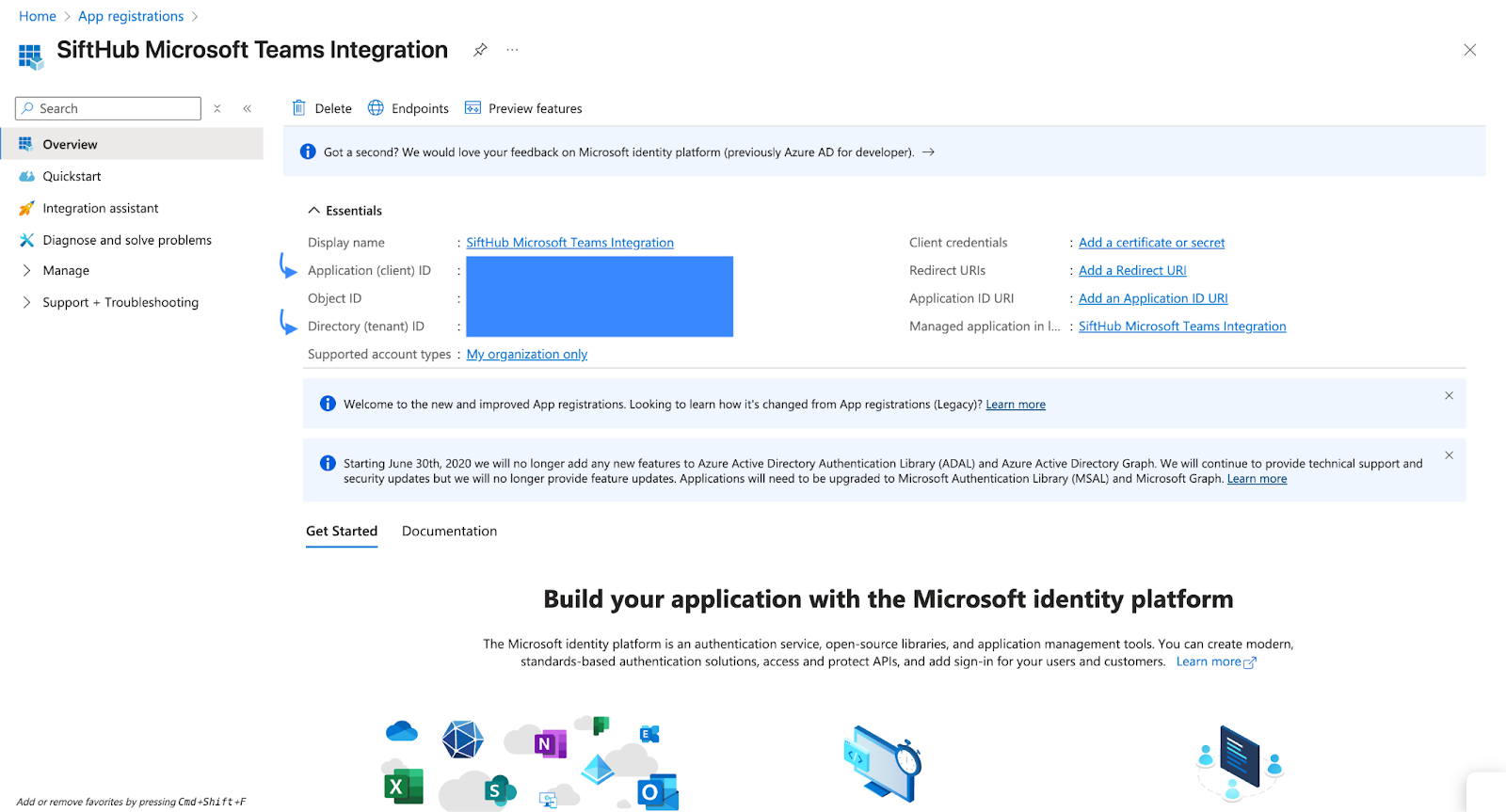Screen dimensions: 1506x812
Task: Dismiss the ADAL deprecation notice
Action: [1449, 455]
